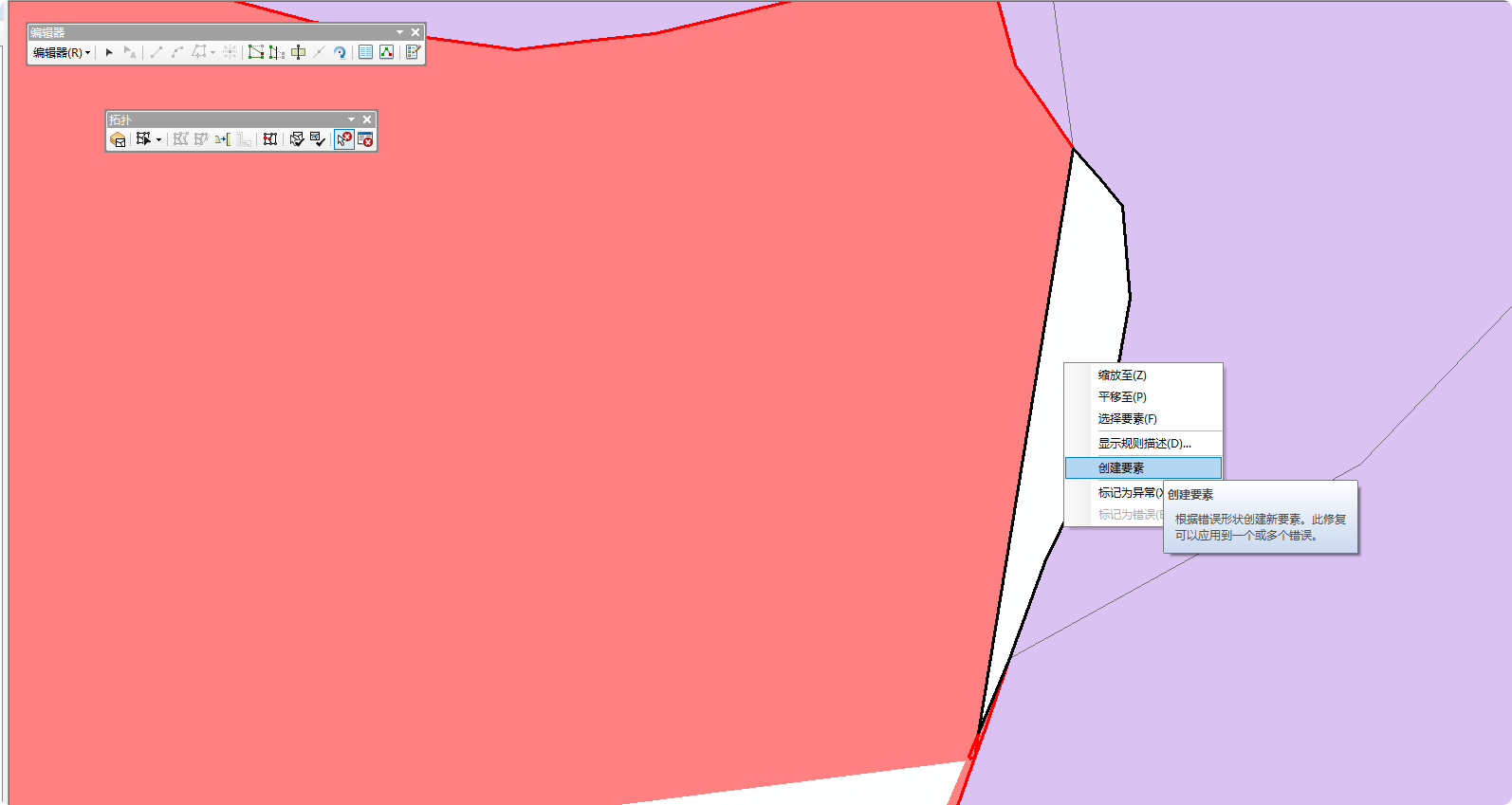Click the highlighted 创建要素 menu entry
Screen dimensions: 1512x805
point(1143,468)
